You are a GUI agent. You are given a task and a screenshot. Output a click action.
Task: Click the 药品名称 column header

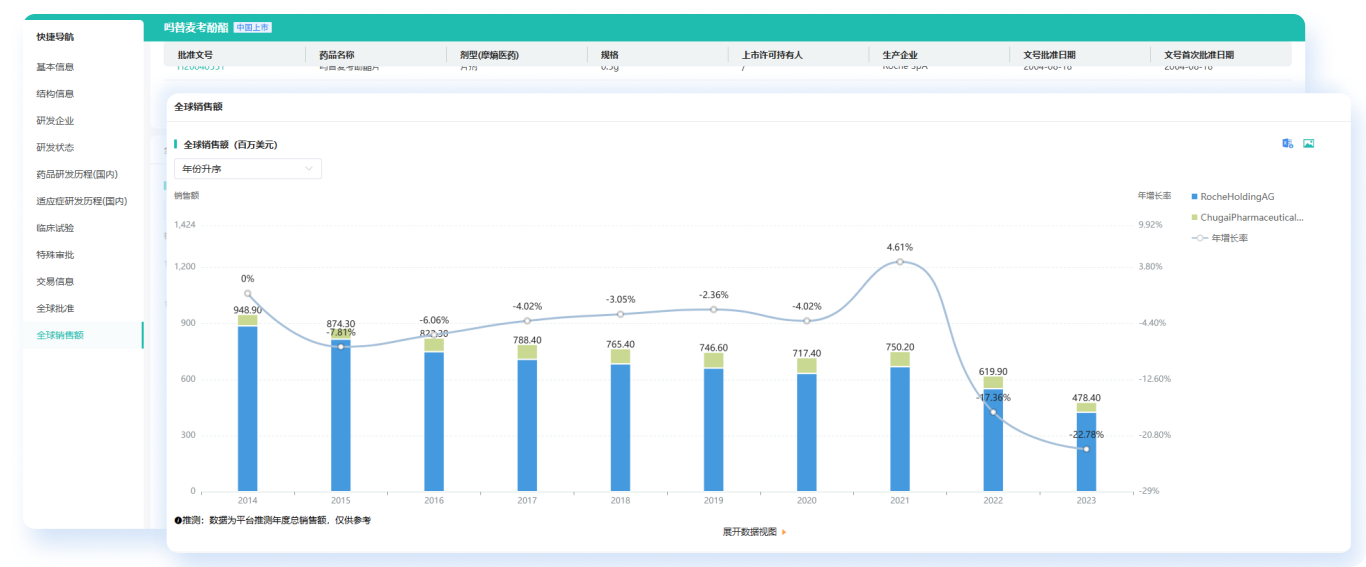(336, 55)
